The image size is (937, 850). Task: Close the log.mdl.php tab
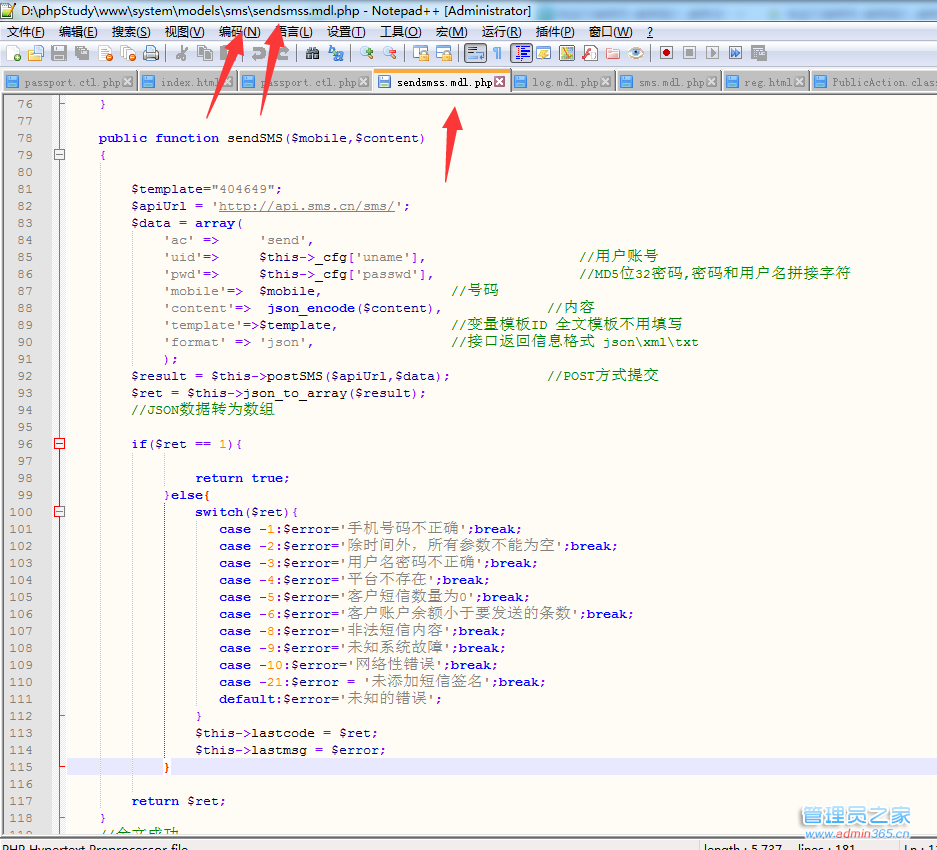tap(605, 82)
